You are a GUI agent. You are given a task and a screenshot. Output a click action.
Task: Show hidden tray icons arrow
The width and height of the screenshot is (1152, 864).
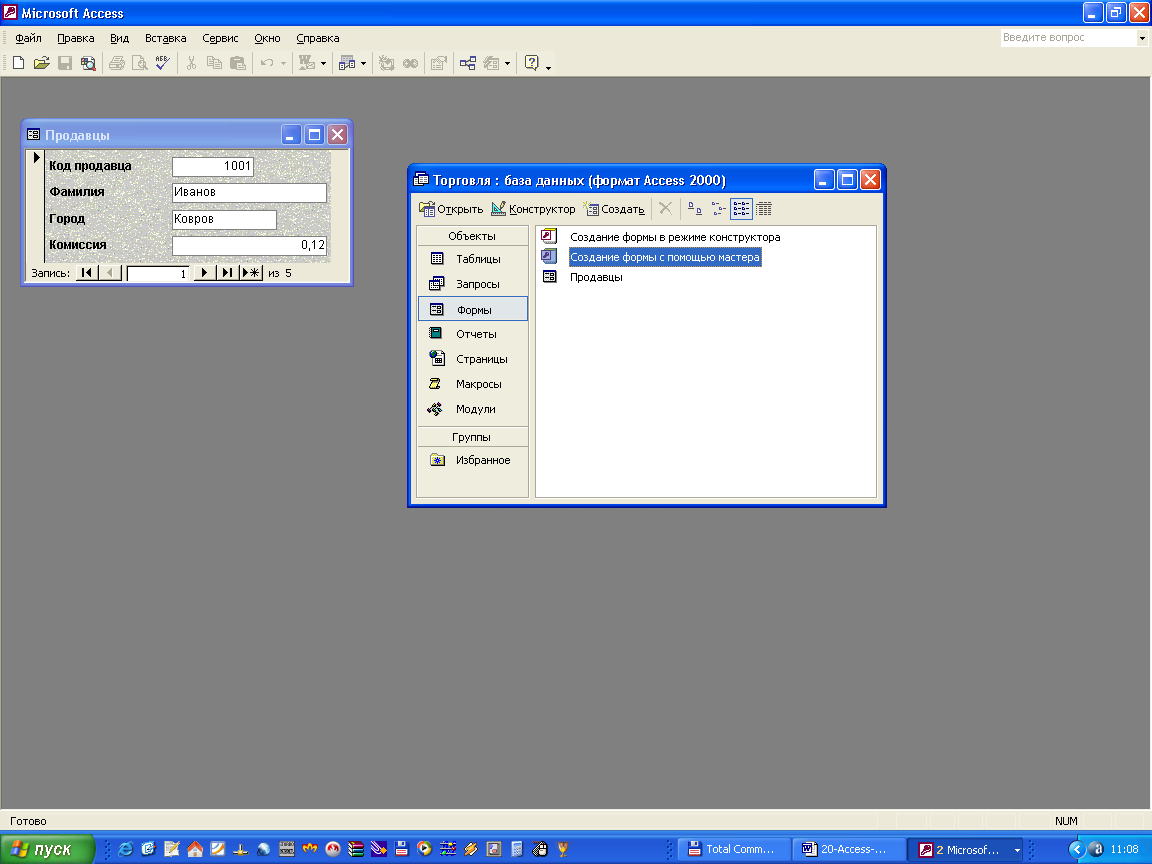tap(1076, 849)
